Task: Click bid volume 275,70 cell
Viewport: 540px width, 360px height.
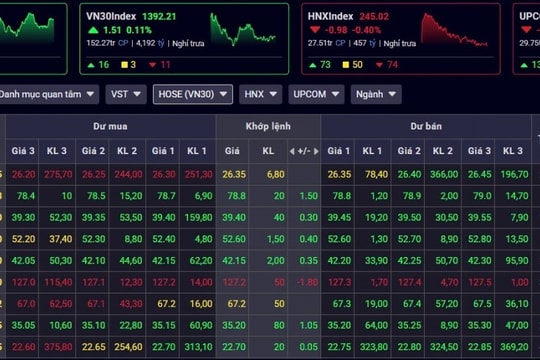Action: 58,174
